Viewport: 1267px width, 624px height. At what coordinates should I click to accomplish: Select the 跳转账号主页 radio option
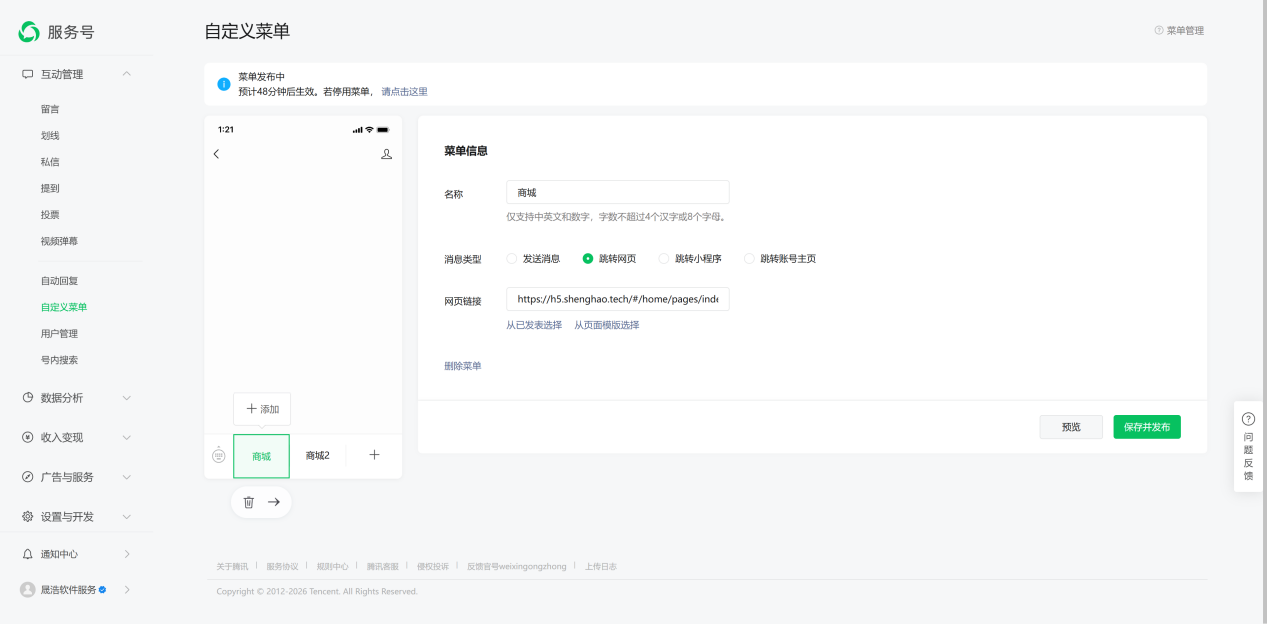(749, 259)
